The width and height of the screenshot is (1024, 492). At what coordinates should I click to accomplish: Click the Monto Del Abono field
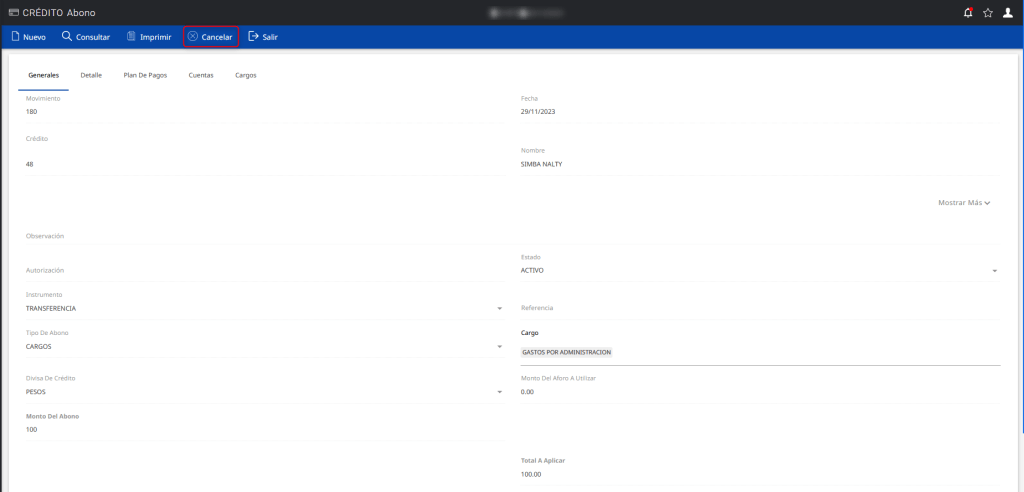tap(260, 430)
